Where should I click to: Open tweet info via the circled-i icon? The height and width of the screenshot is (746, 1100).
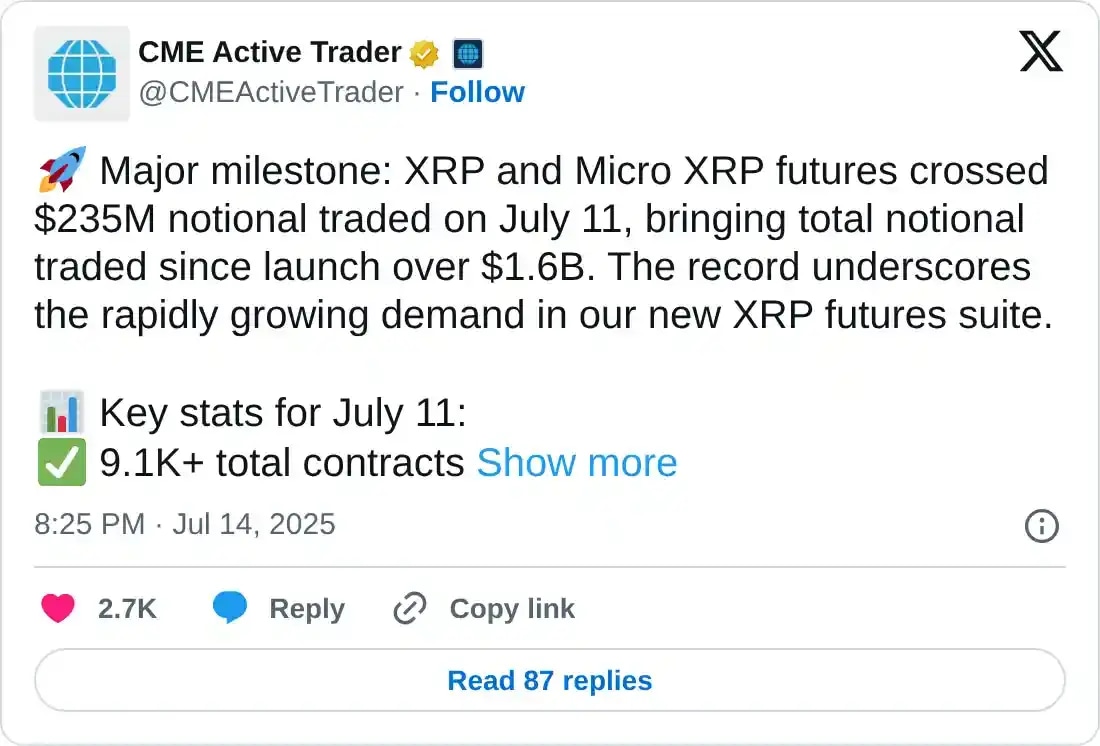click(1041, 526)
